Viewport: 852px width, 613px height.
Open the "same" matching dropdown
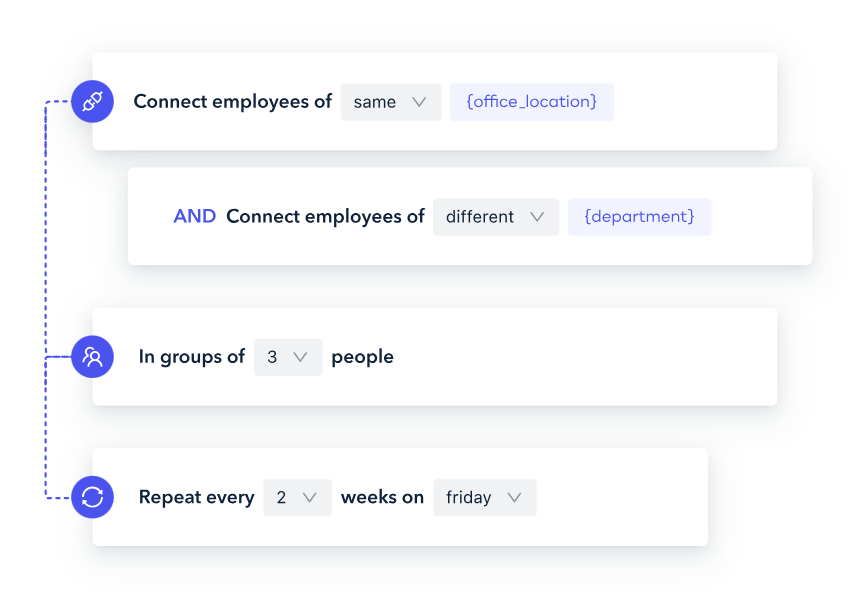390,101
